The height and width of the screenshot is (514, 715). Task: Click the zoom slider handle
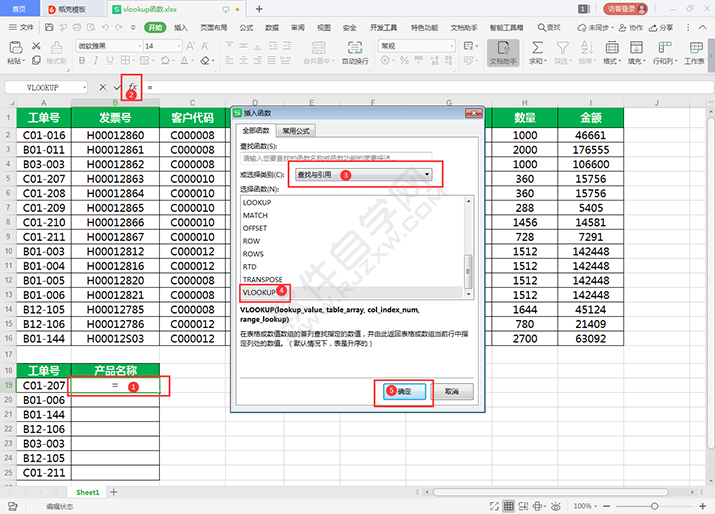coord(654,506)
